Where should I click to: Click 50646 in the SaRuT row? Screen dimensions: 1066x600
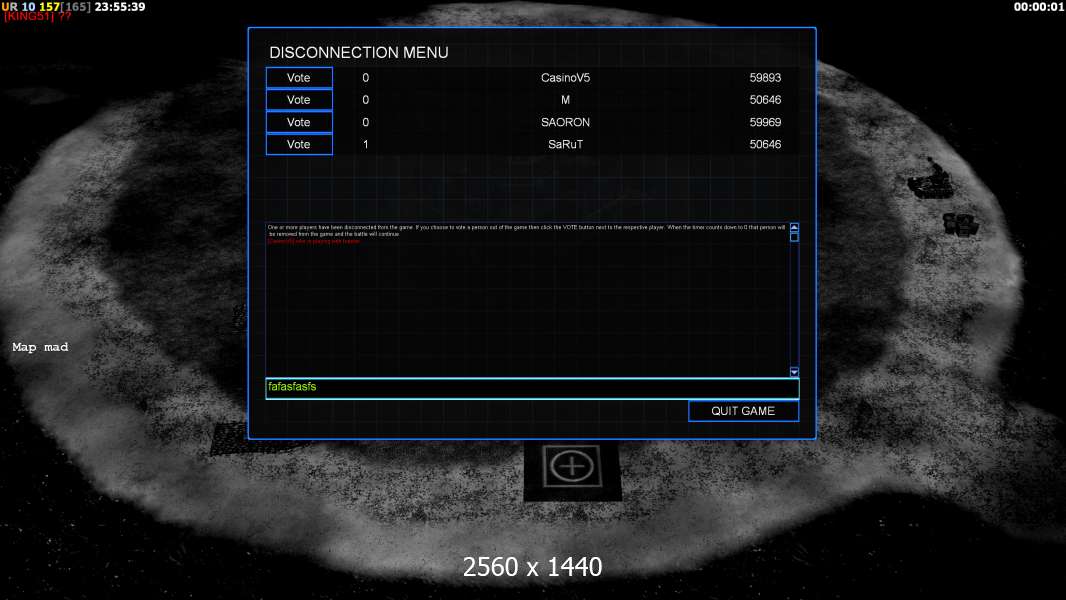pos(766,144)
